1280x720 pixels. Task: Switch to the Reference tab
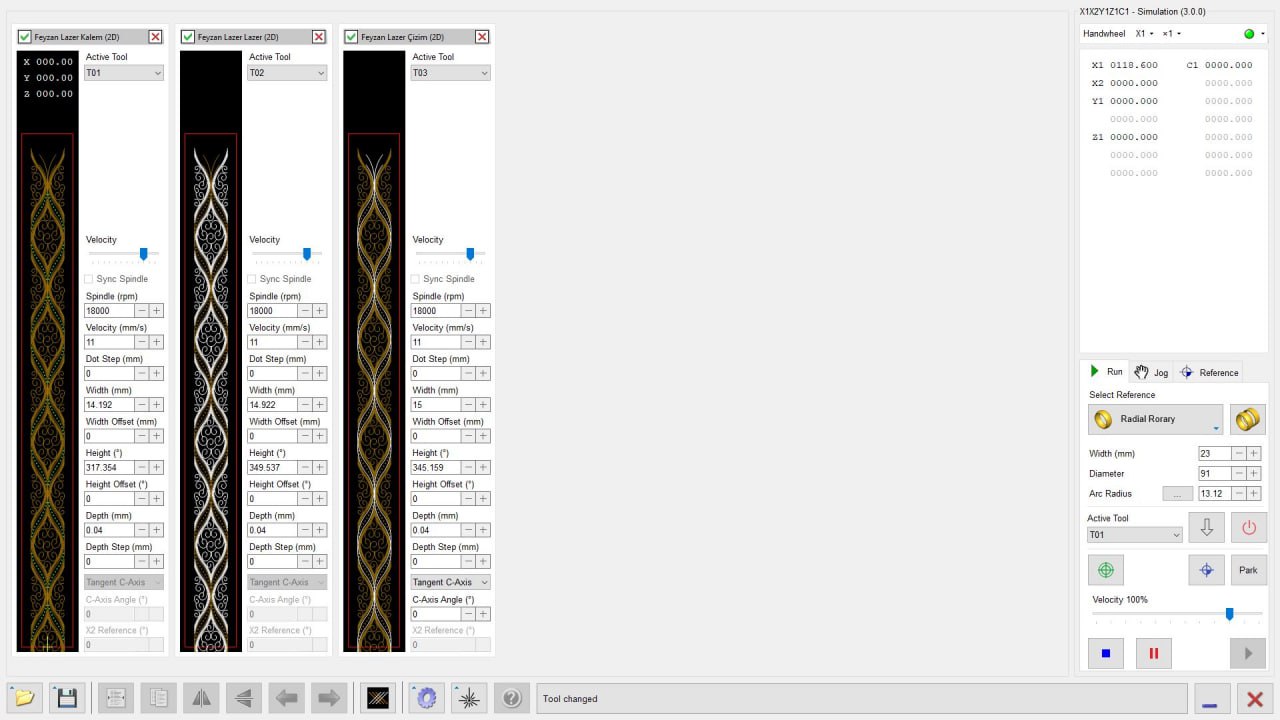pos(1209,372)
